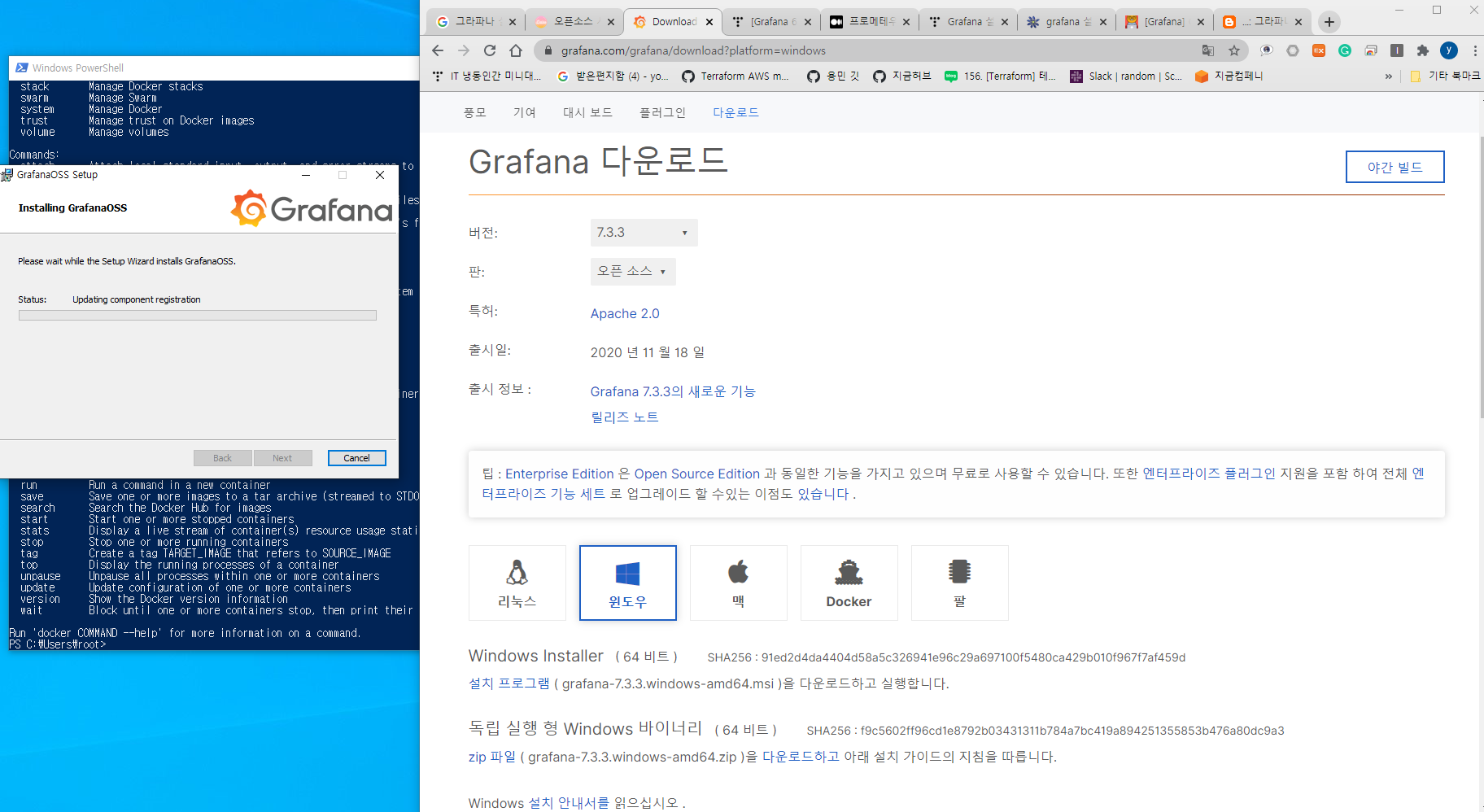Open the Open Source Edition link

(697, 474)
